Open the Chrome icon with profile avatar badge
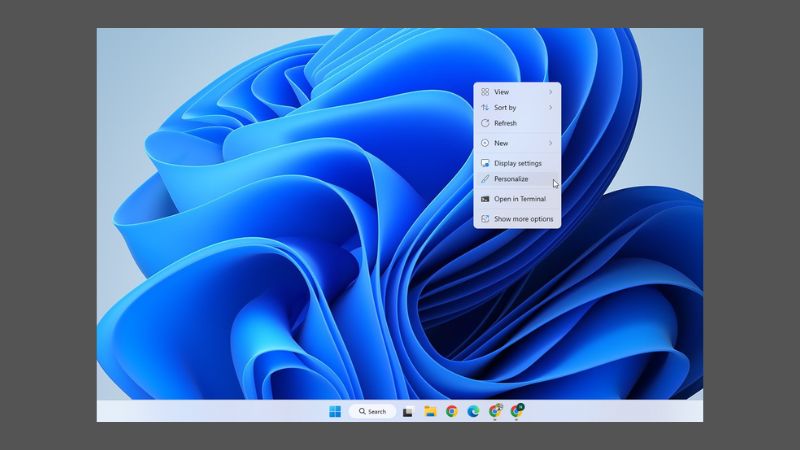 (x=495, y=411)
